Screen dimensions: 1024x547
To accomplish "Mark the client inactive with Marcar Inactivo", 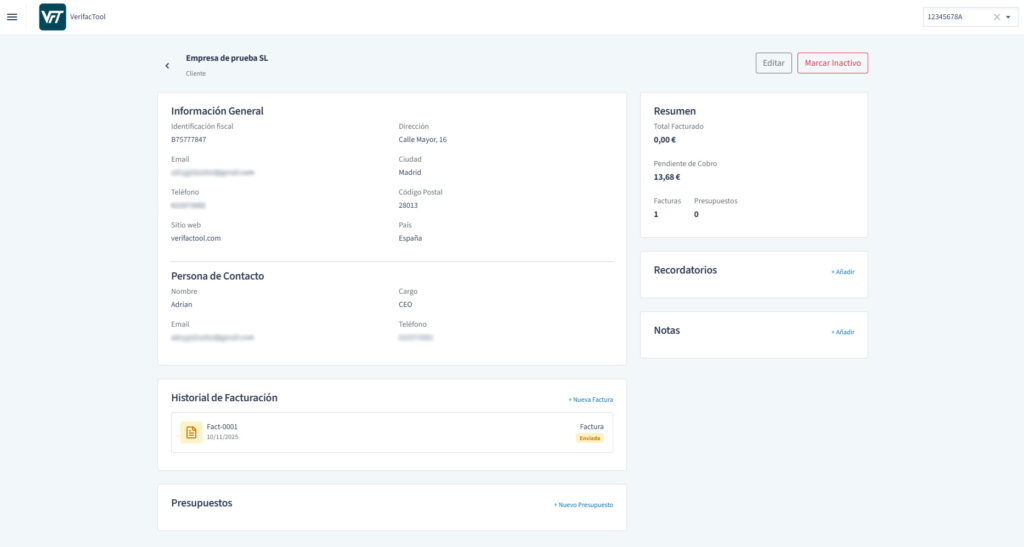I will [832, 63].
